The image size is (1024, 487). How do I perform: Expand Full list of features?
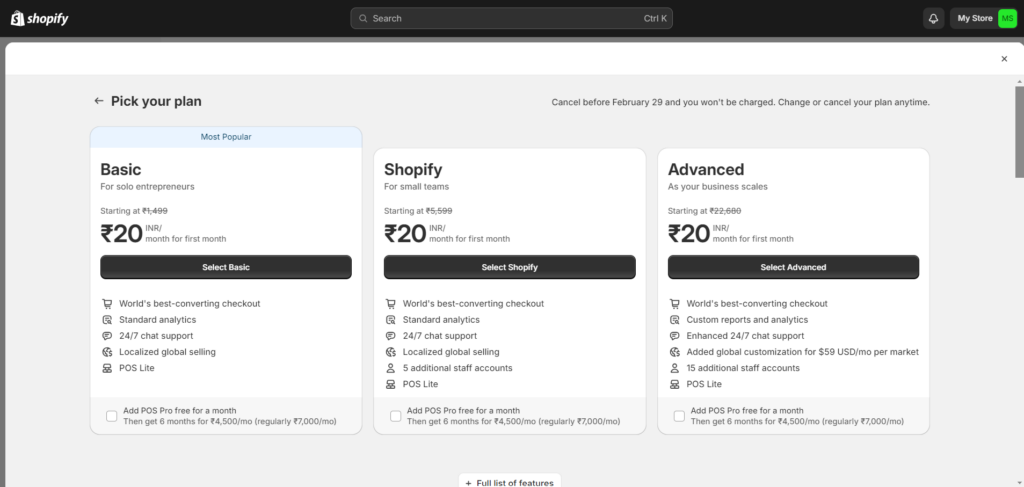(509, 482)
